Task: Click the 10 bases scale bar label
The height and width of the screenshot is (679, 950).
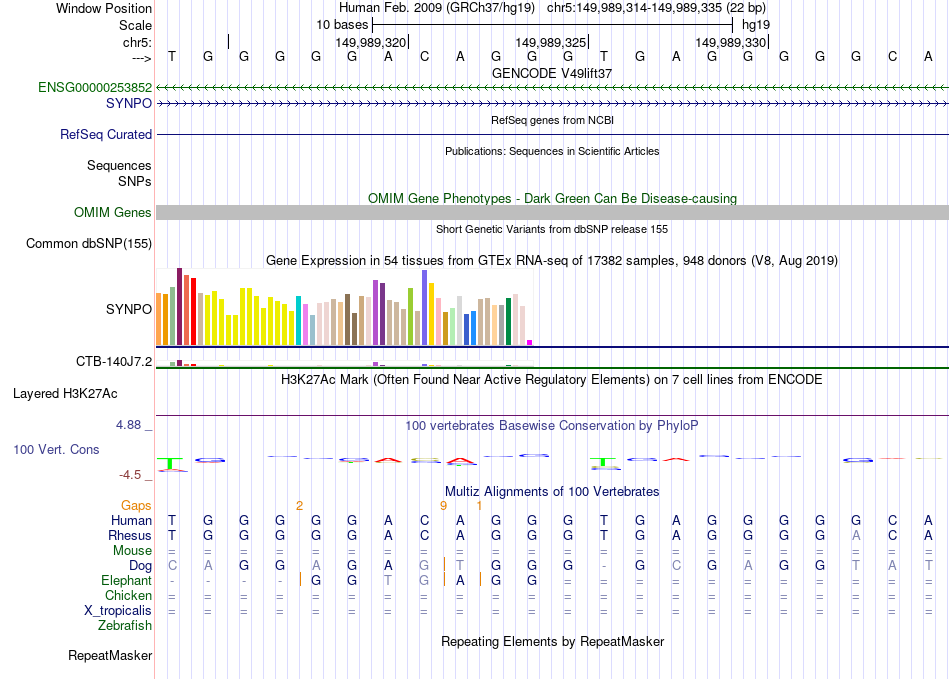Action: (x=342, y=25)
